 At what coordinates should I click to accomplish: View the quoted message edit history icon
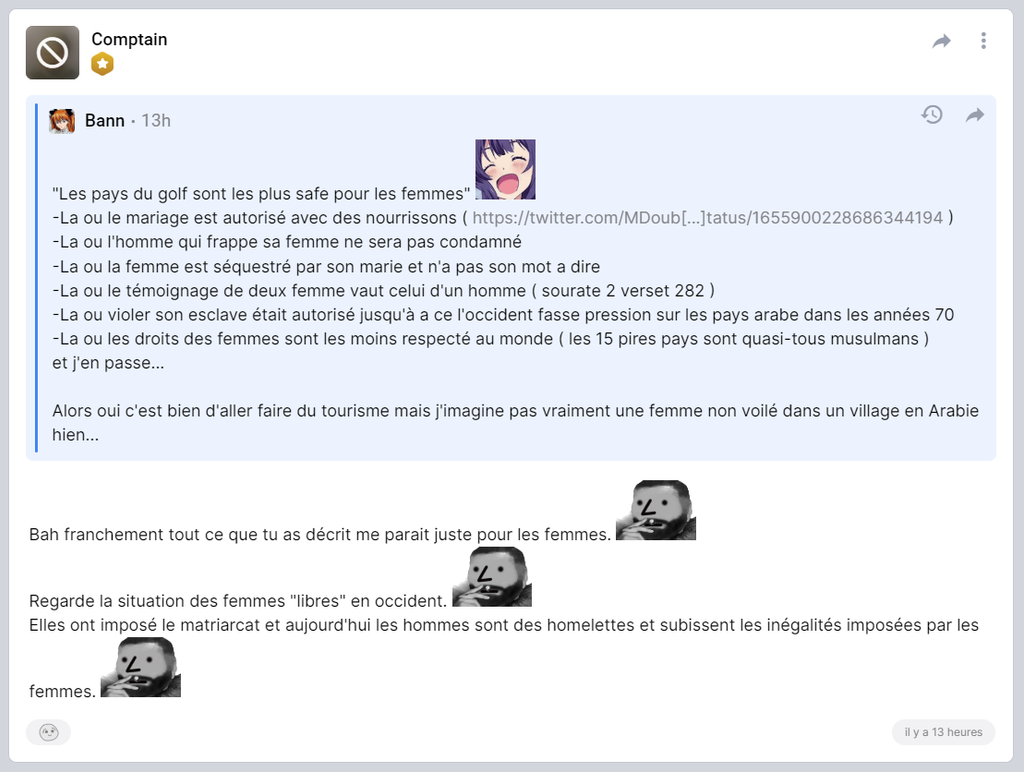932,115
